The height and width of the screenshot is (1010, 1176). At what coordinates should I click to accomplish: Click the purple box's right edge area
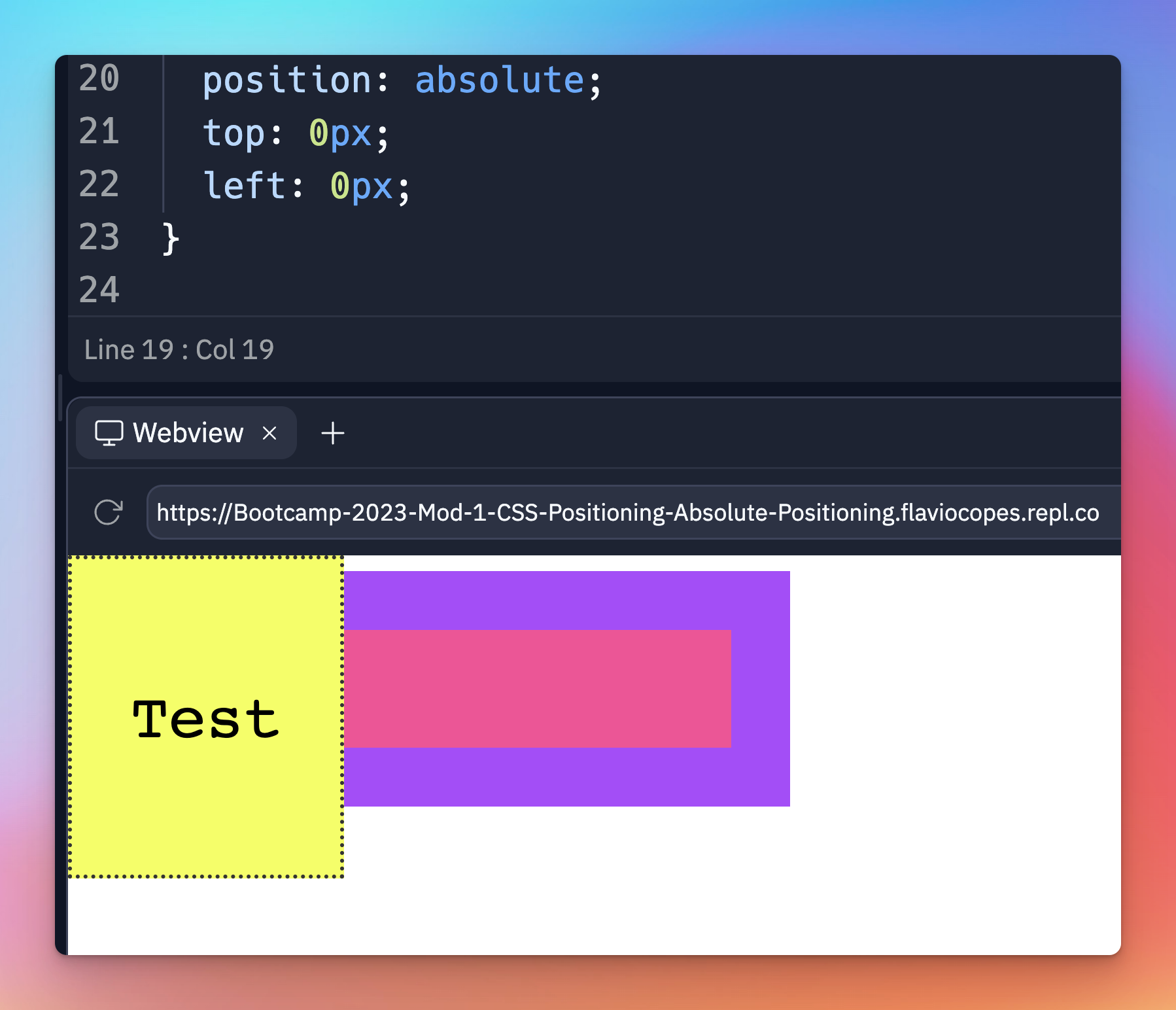coord(761,689)
